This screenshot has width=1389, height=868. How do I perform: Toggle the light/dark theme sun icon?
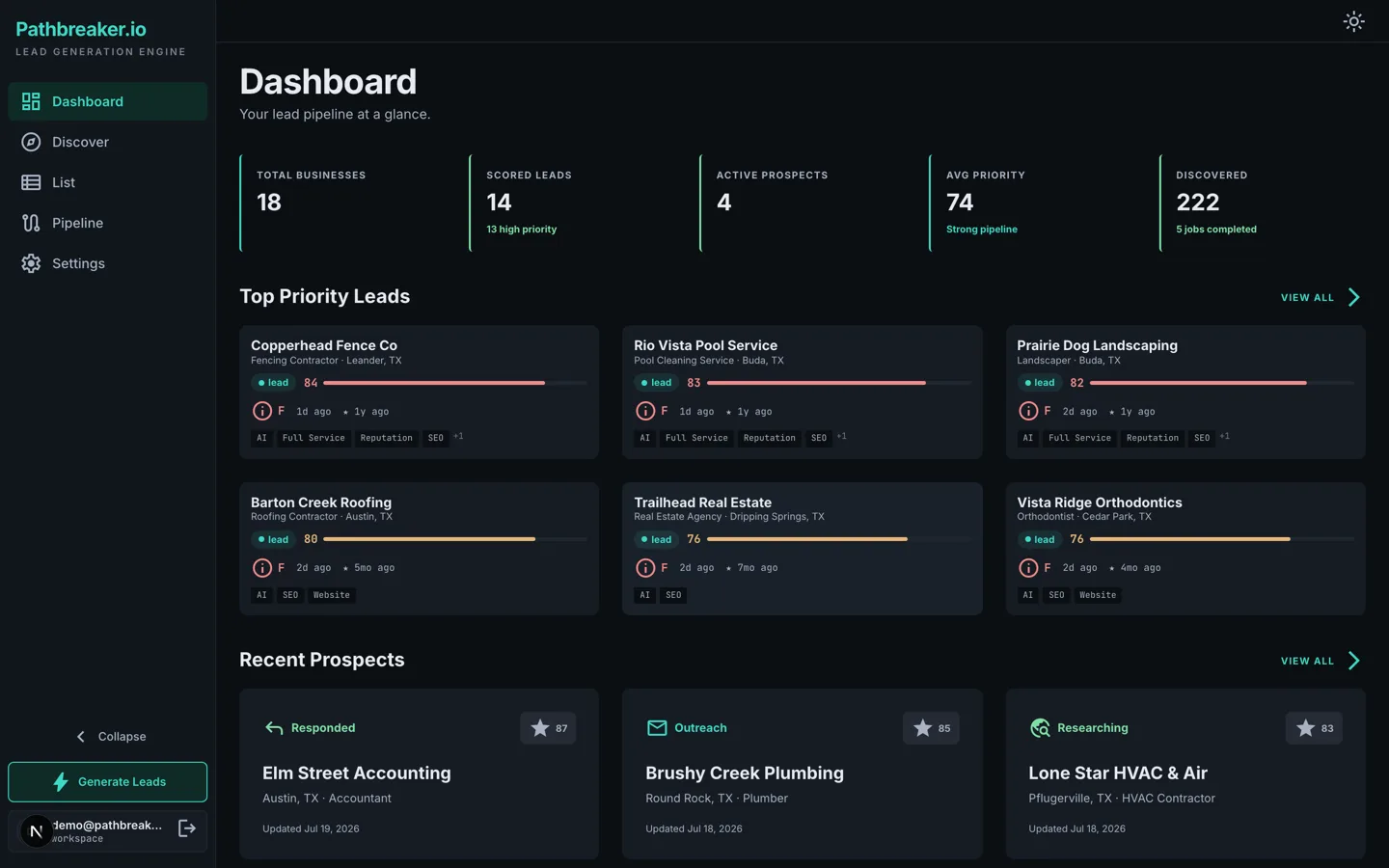[x=1354, y=21]
